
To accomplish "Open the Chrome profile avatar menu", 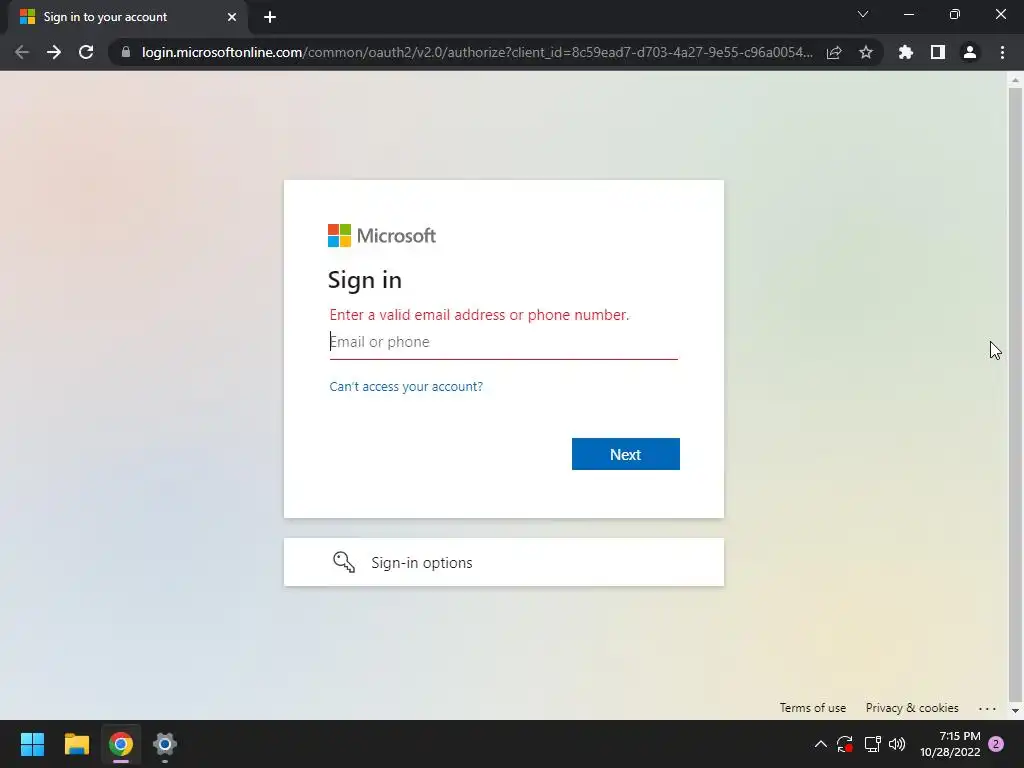I will point(970,52).
